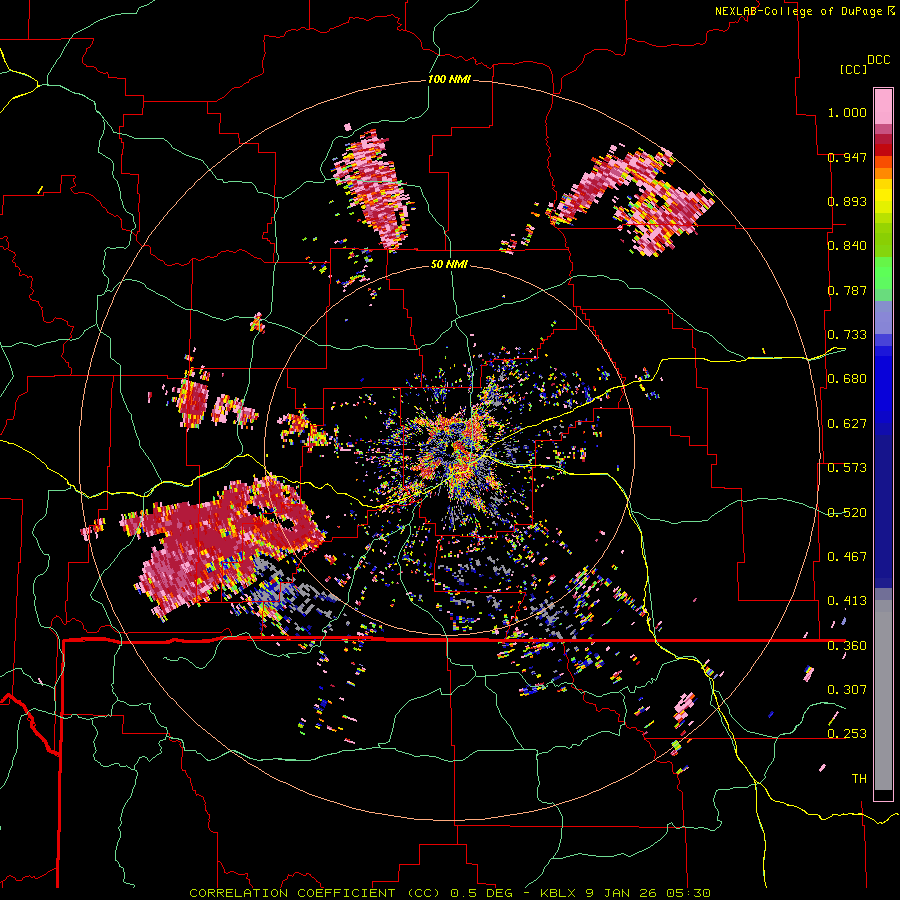Select the 0.307 scale value
The height and width of the screenshot is (900, 900).
(x=847, y=690)
